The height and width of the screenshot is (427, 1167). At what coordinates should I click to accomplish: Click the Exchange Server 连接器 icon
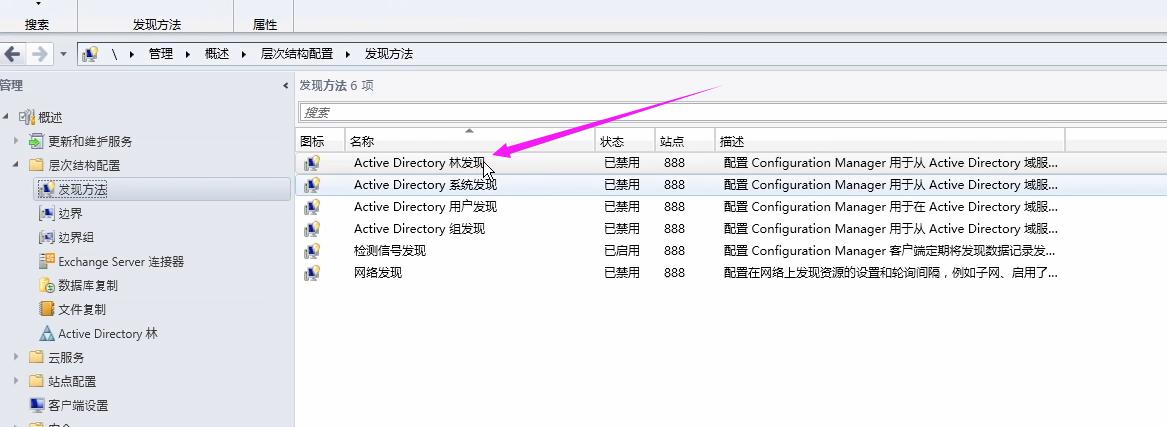coord(47,261)
